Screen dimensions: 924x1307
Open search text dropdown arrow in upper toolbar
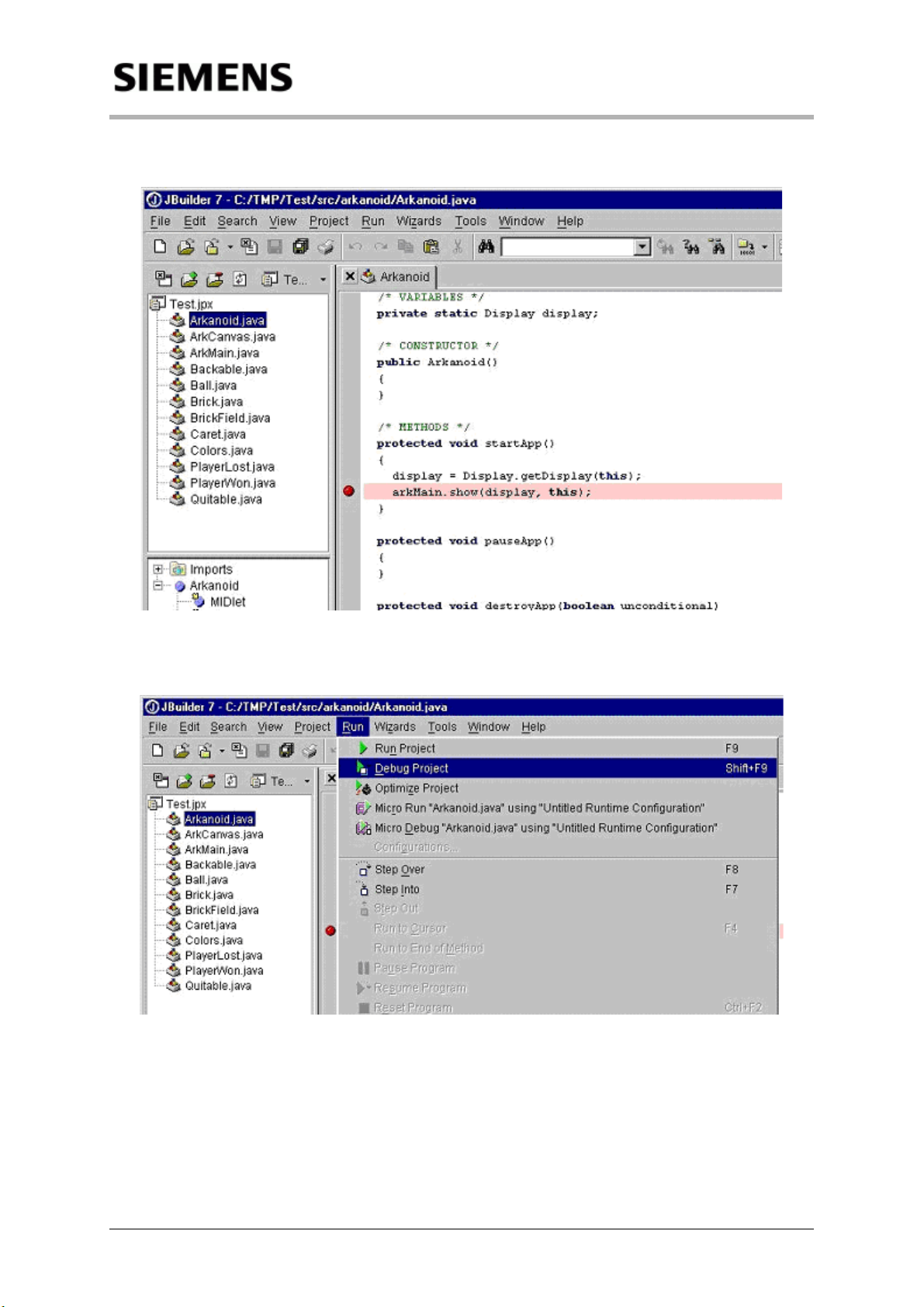click(x=642, y=247)
